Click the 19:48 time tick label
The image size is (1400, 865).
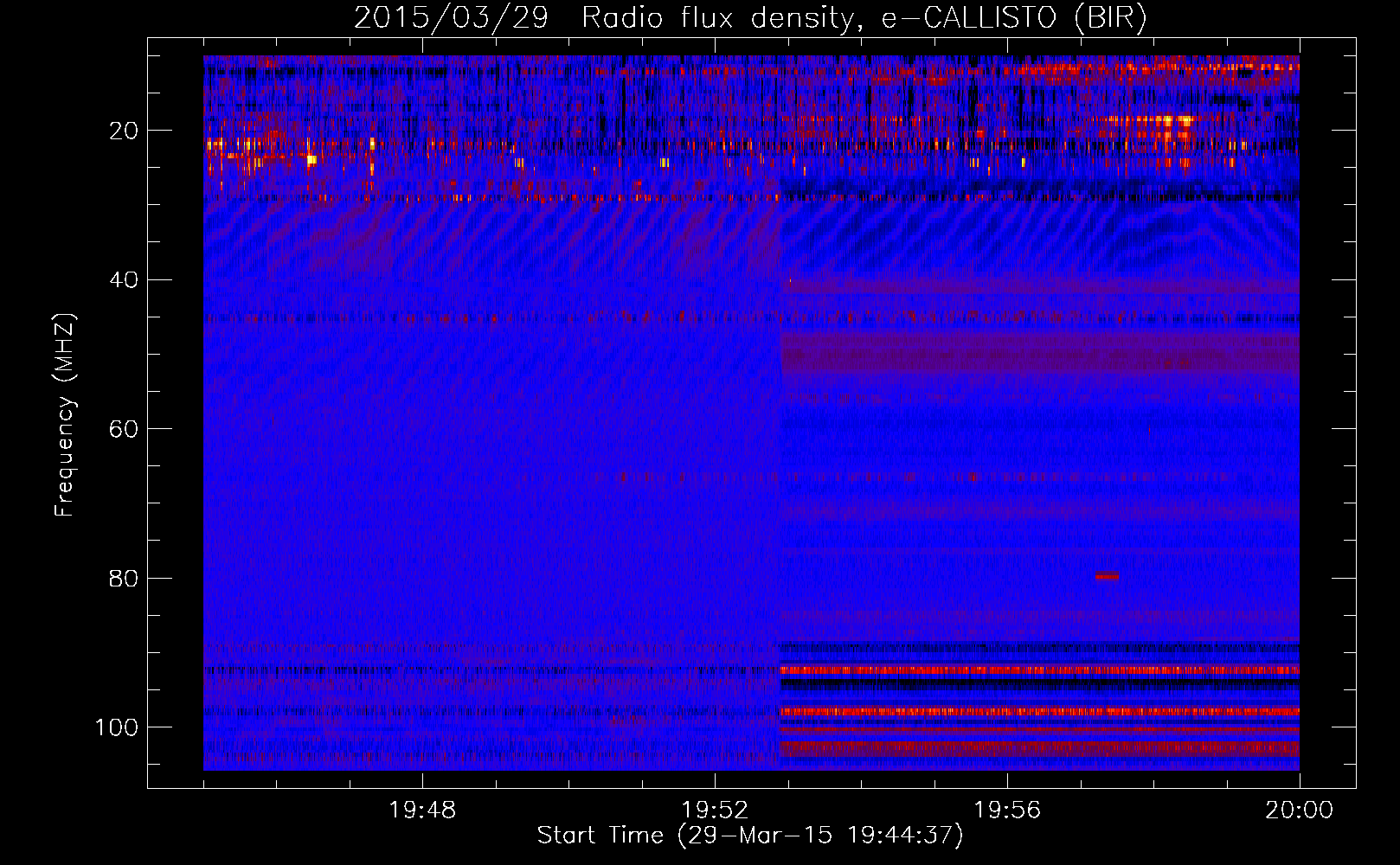pyautogui.click(x=422, y=811)
